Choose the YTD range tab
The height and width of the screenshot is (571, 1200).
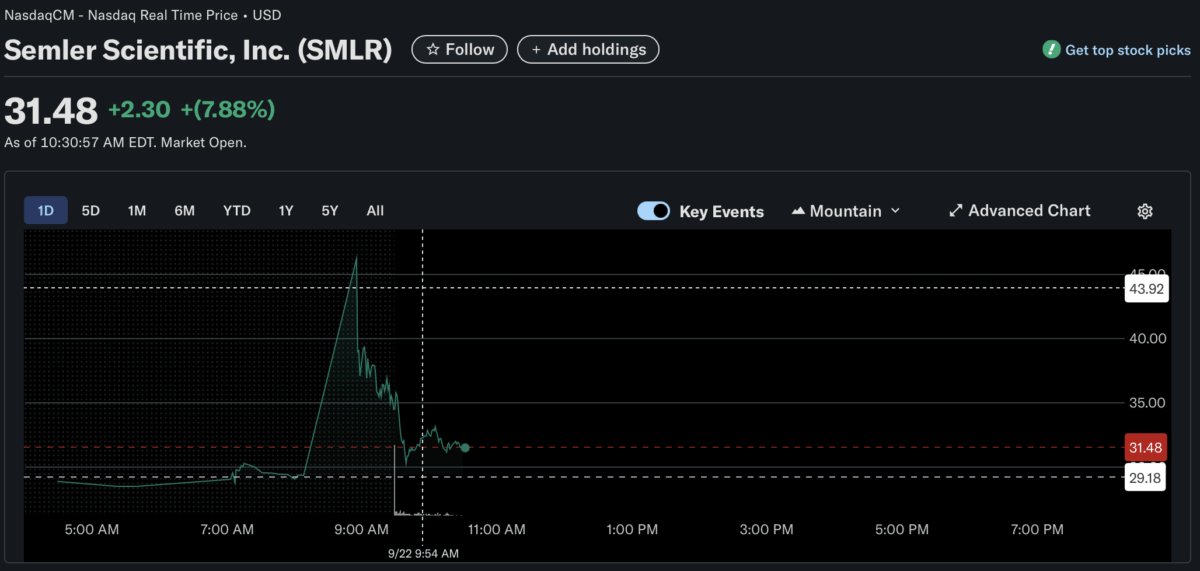coord(237,210)
